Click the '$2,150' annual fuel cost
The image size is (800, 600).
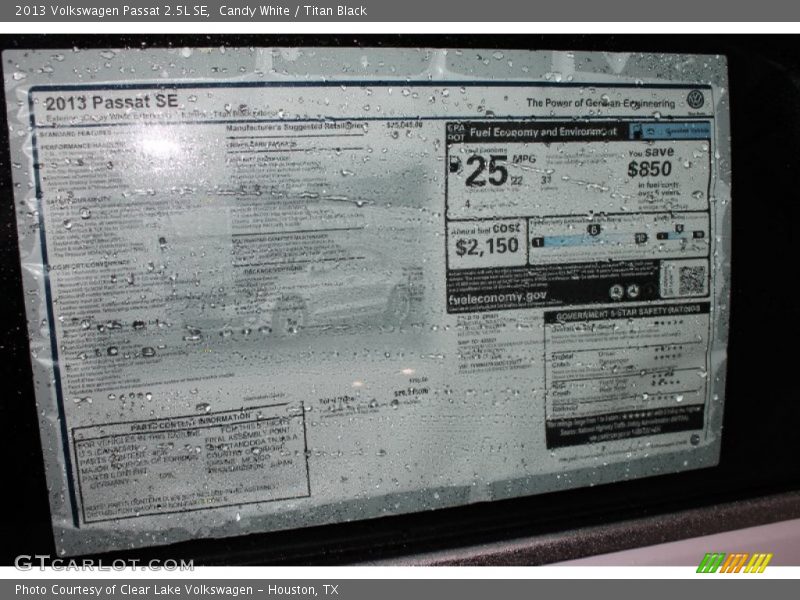click(x=487, y=247)
